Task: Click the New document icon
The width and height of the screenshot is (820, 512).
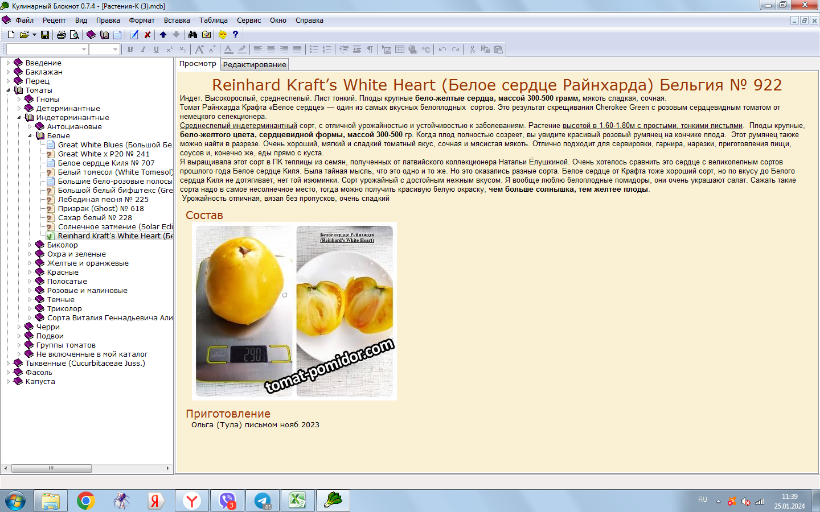Action: (x=11, y=35)
